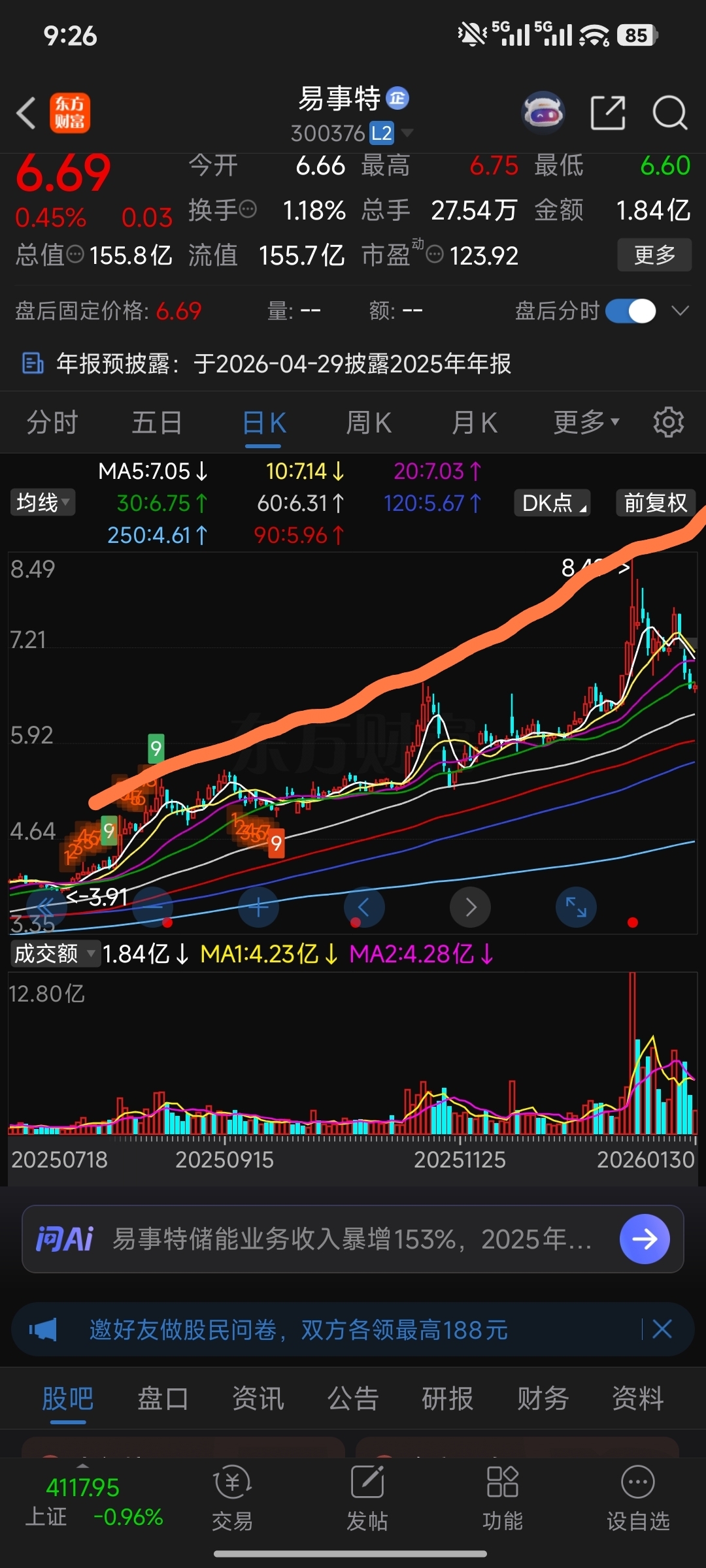
Task: Open 交易 trade icon
Action: [x=232, y=1499]
